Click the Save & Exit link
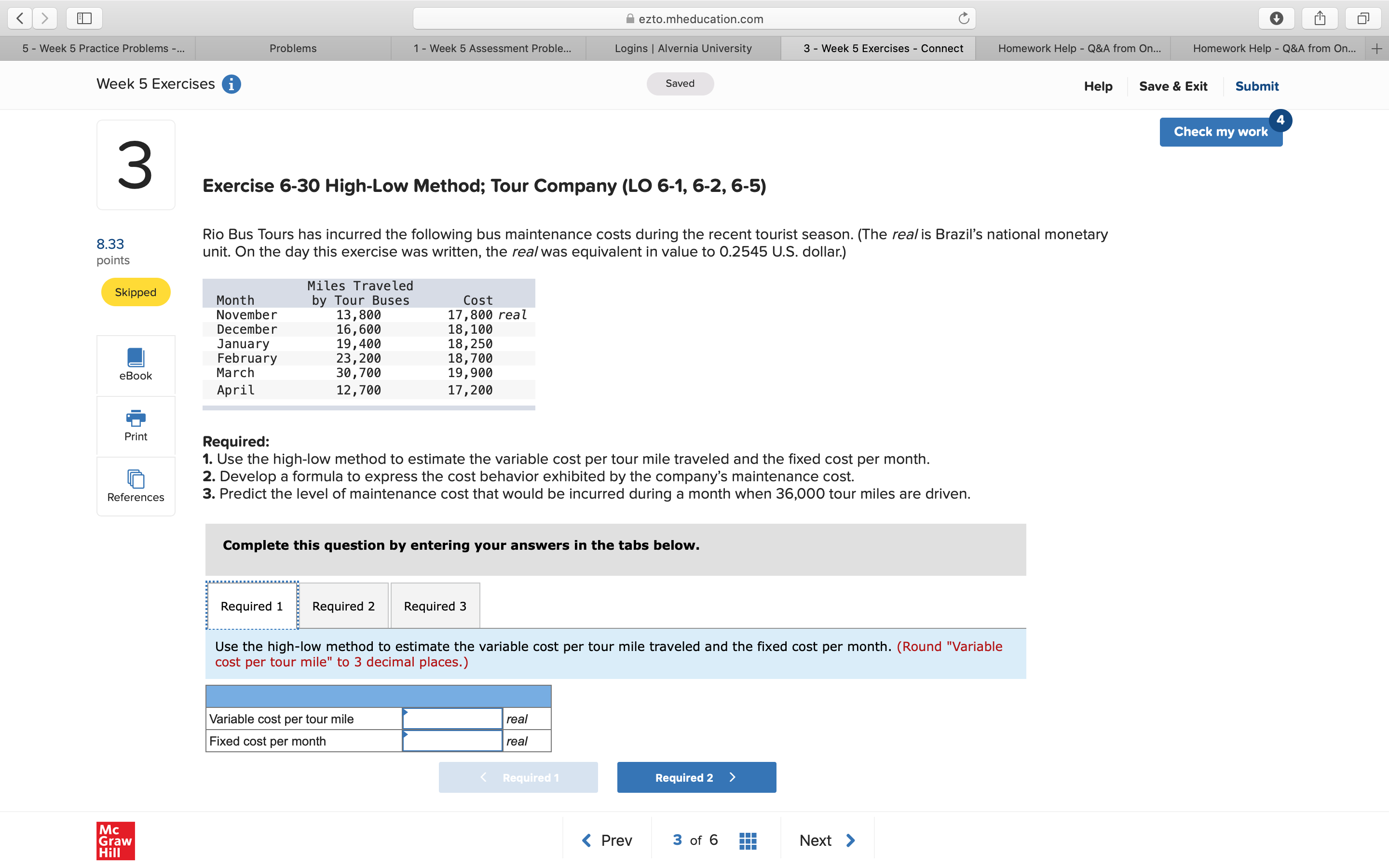Image resolution: width=1389 pixels, height=868 pixels. (1174, 86)
